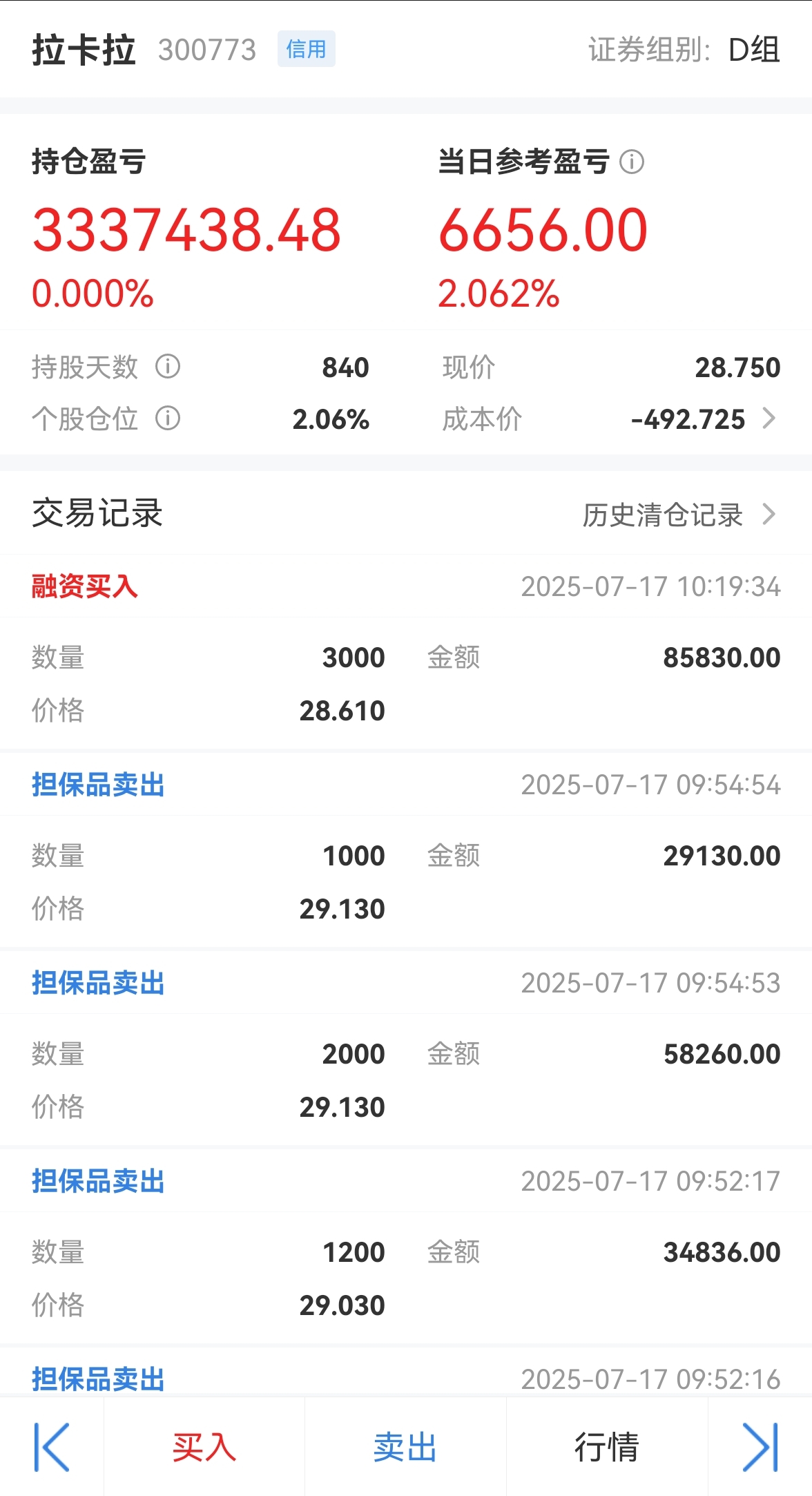This screenshot has height=1496, width=812.
Task: Open 行情 market quotes
Action: click(x=607, y=1447)
